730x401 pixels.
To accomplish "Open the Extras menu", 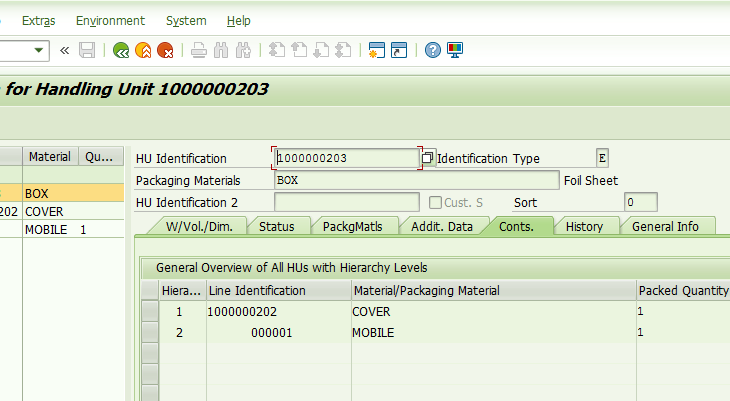I will (x=38, y=21).
